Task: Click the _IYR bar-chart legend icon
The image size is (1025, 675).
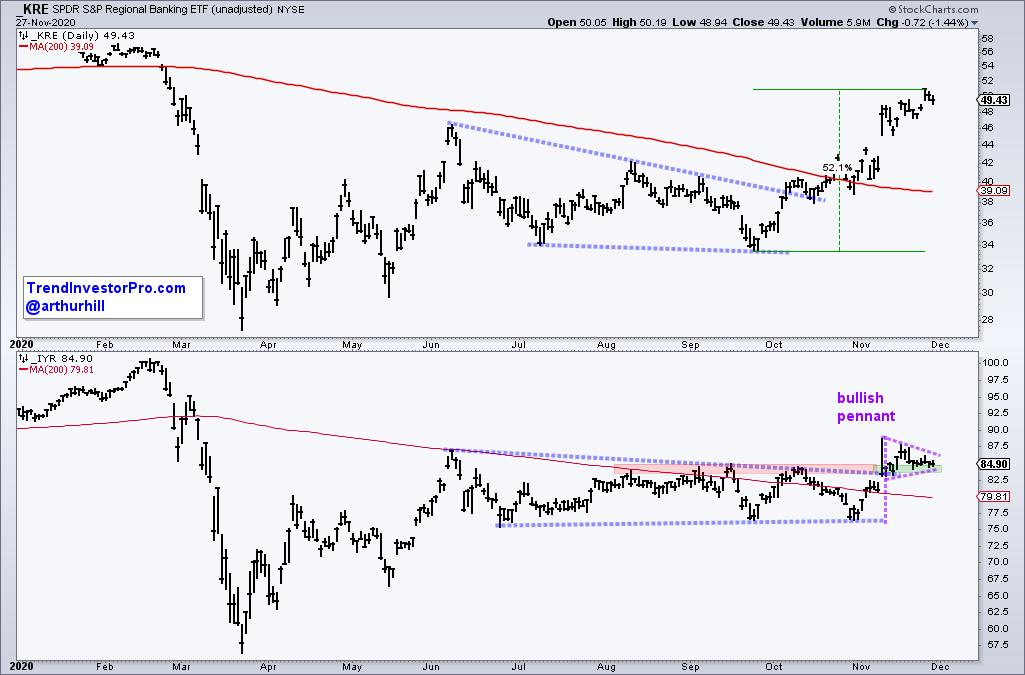Action: pyautogui.click(x=24, y=355)
